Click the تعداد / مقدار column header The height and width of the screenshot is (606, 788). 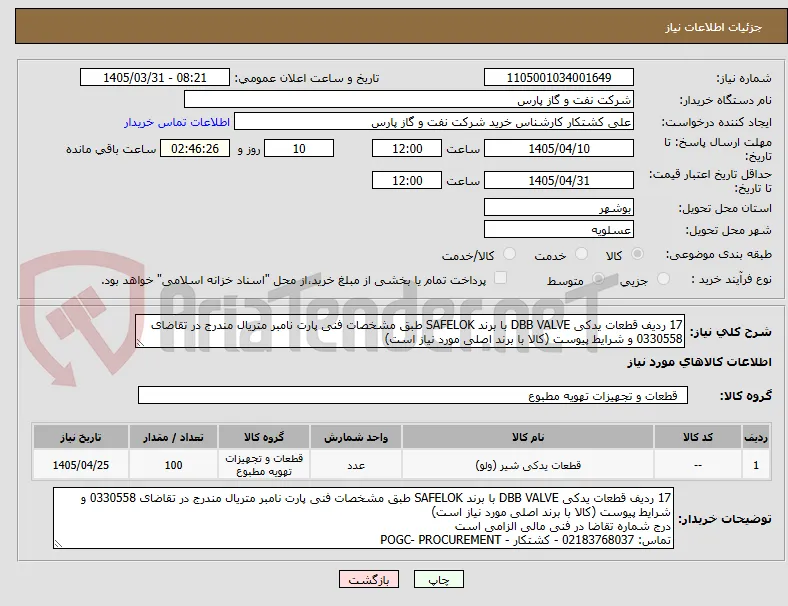173,437
